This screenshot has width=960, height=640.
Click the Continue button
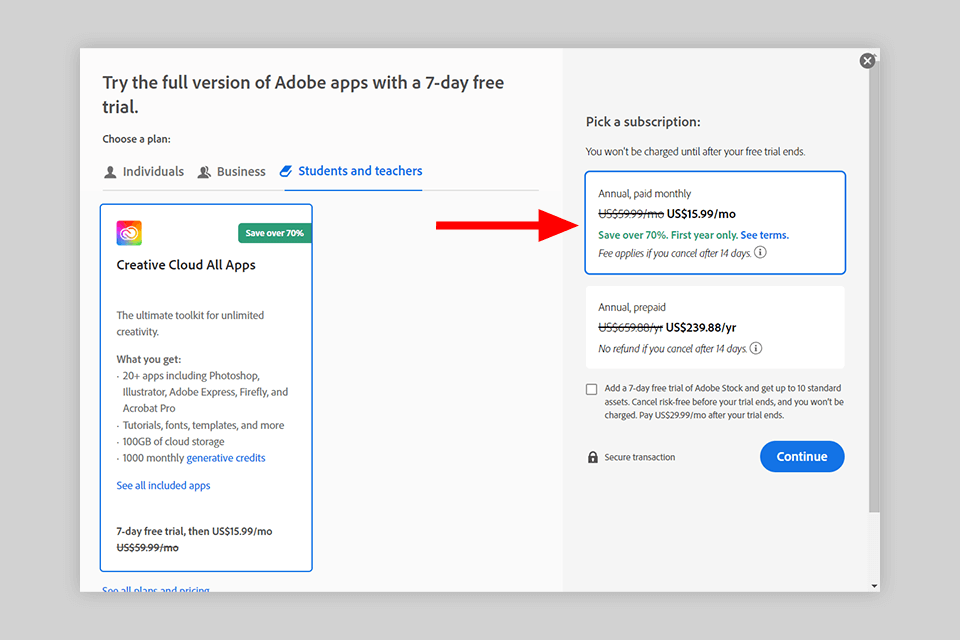[802, 456]
